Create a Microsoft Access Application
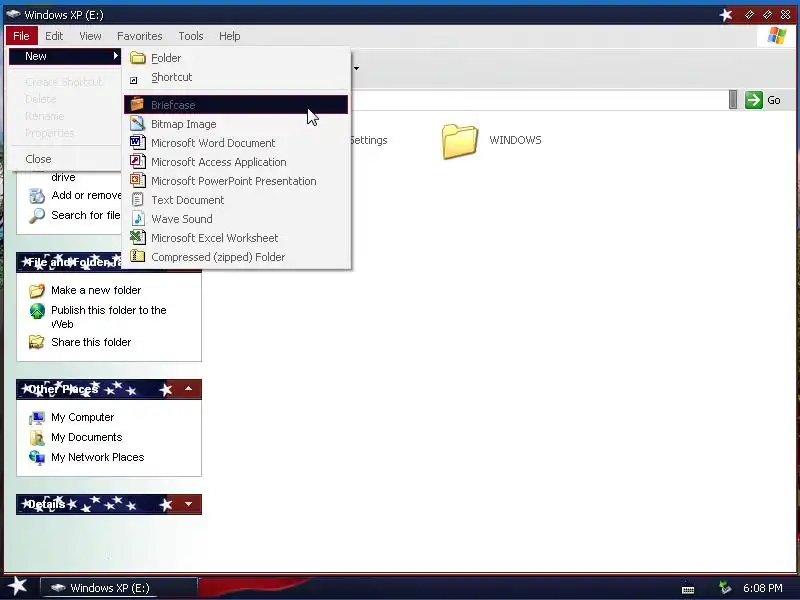This screenshot has height=600, width=800. point(236,162)
